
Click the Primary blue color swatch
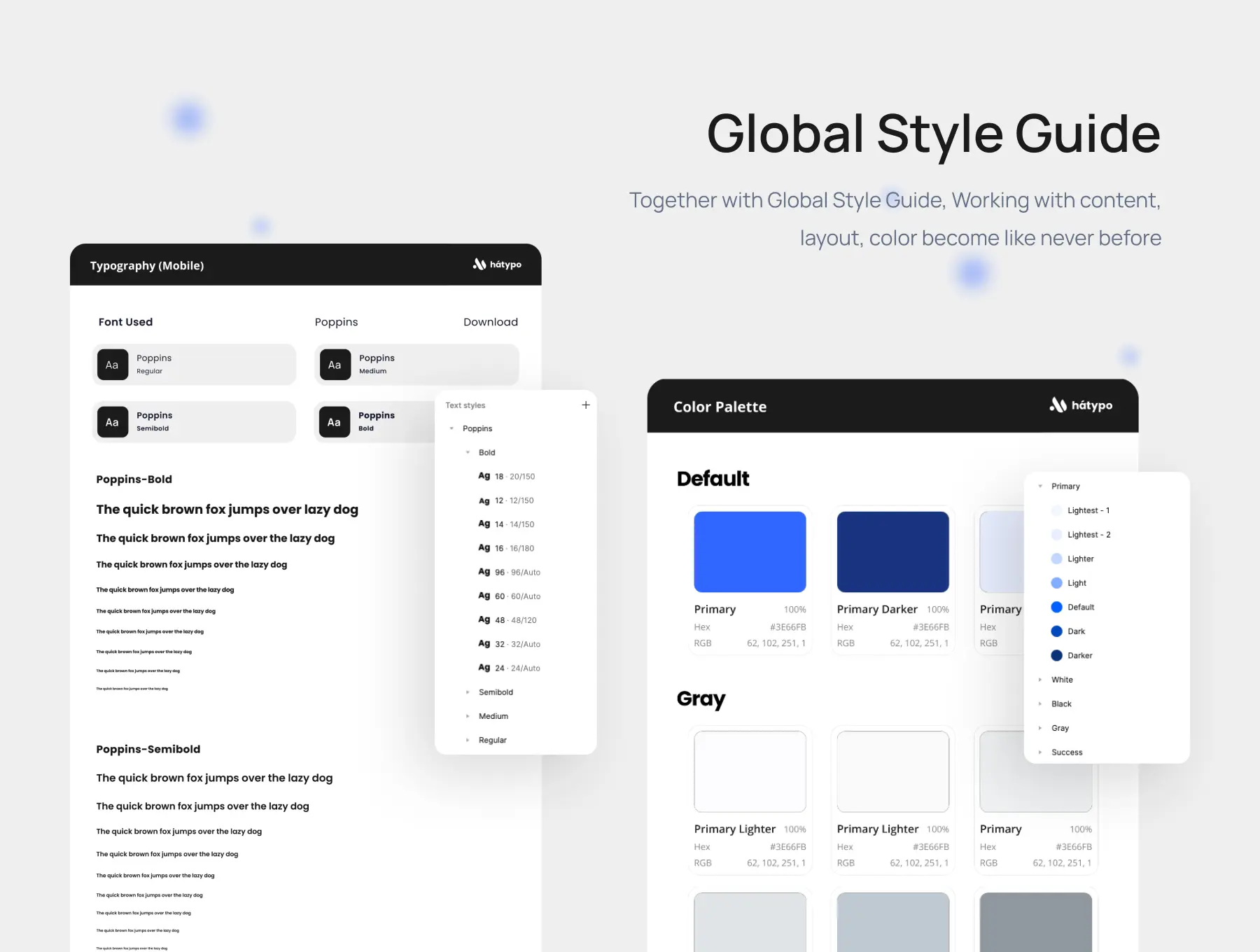(750, 552)
